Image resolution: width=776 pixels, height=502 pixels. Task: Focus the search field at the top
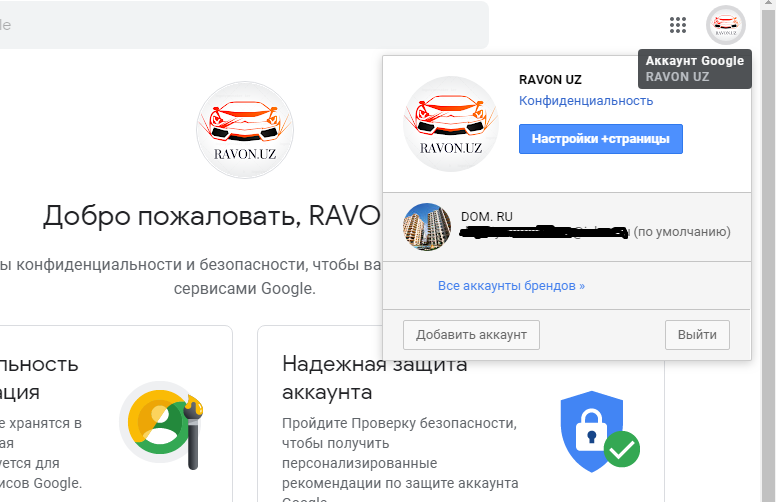[242, 25]
